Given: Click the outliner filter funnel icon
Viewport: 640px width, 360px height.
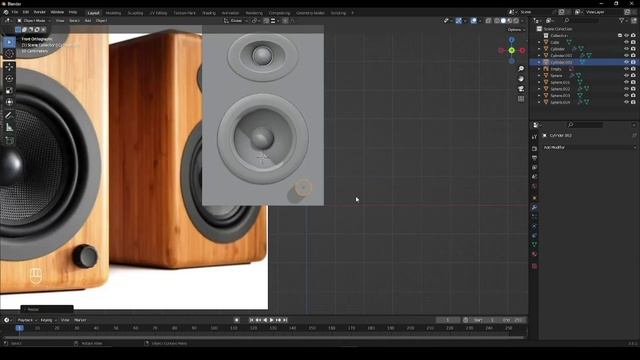Looking at the screenshot, I should [622, 20].
